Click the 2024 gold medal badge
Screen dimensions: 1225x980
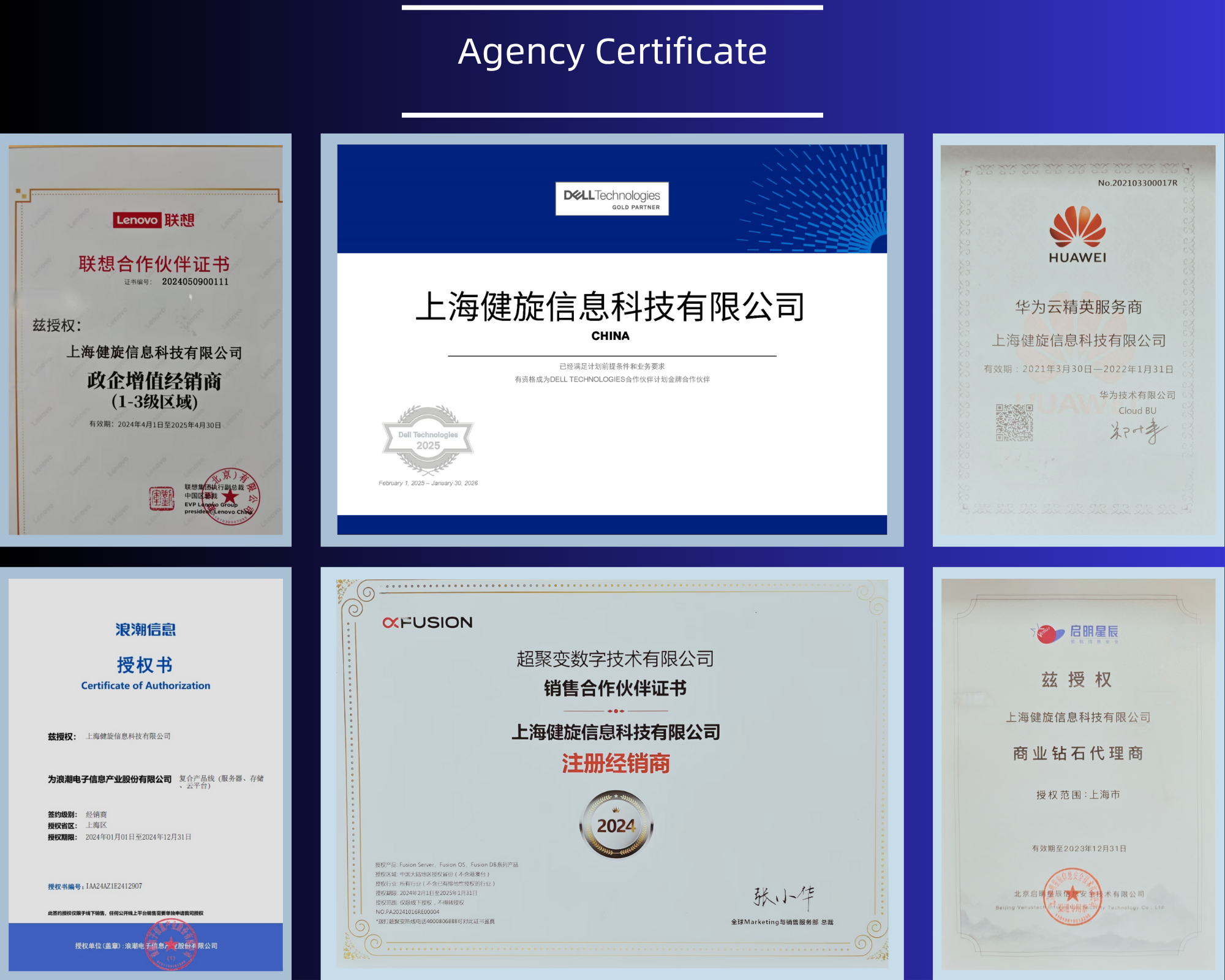tap(616, 824)
